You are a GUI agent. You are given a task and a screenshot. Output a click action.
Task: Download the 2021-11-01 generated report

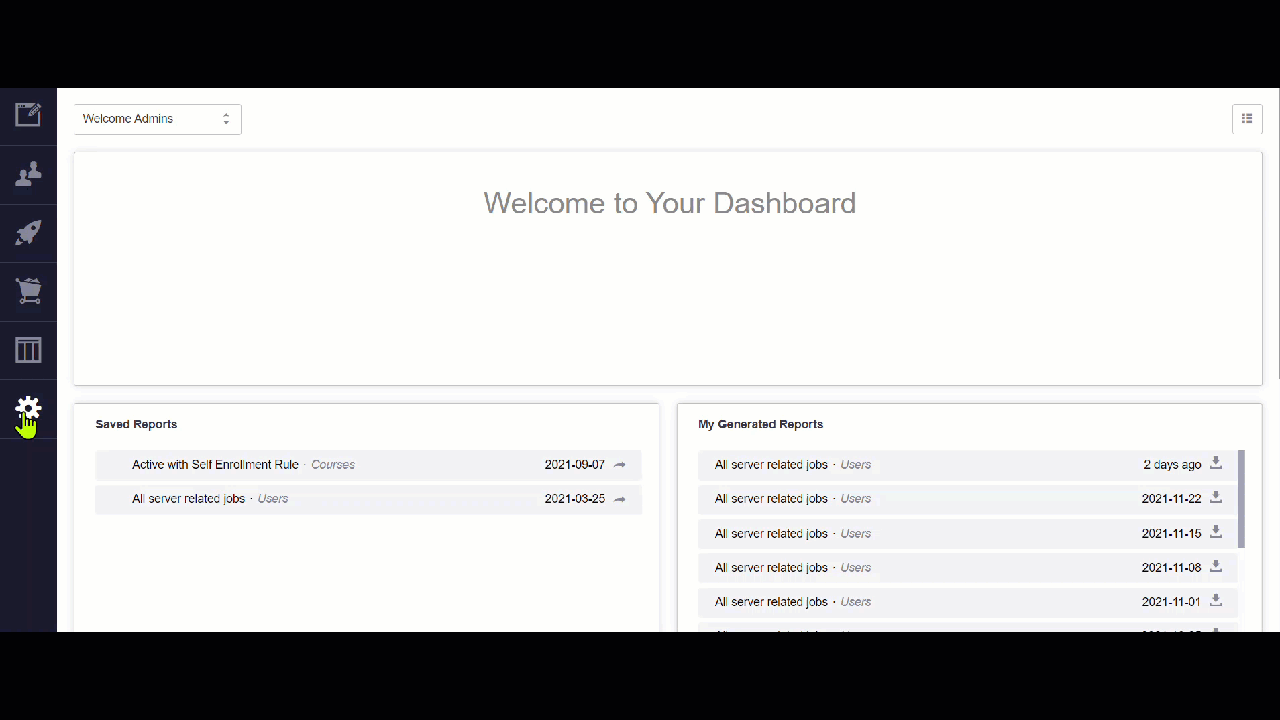pos(1216,600)
